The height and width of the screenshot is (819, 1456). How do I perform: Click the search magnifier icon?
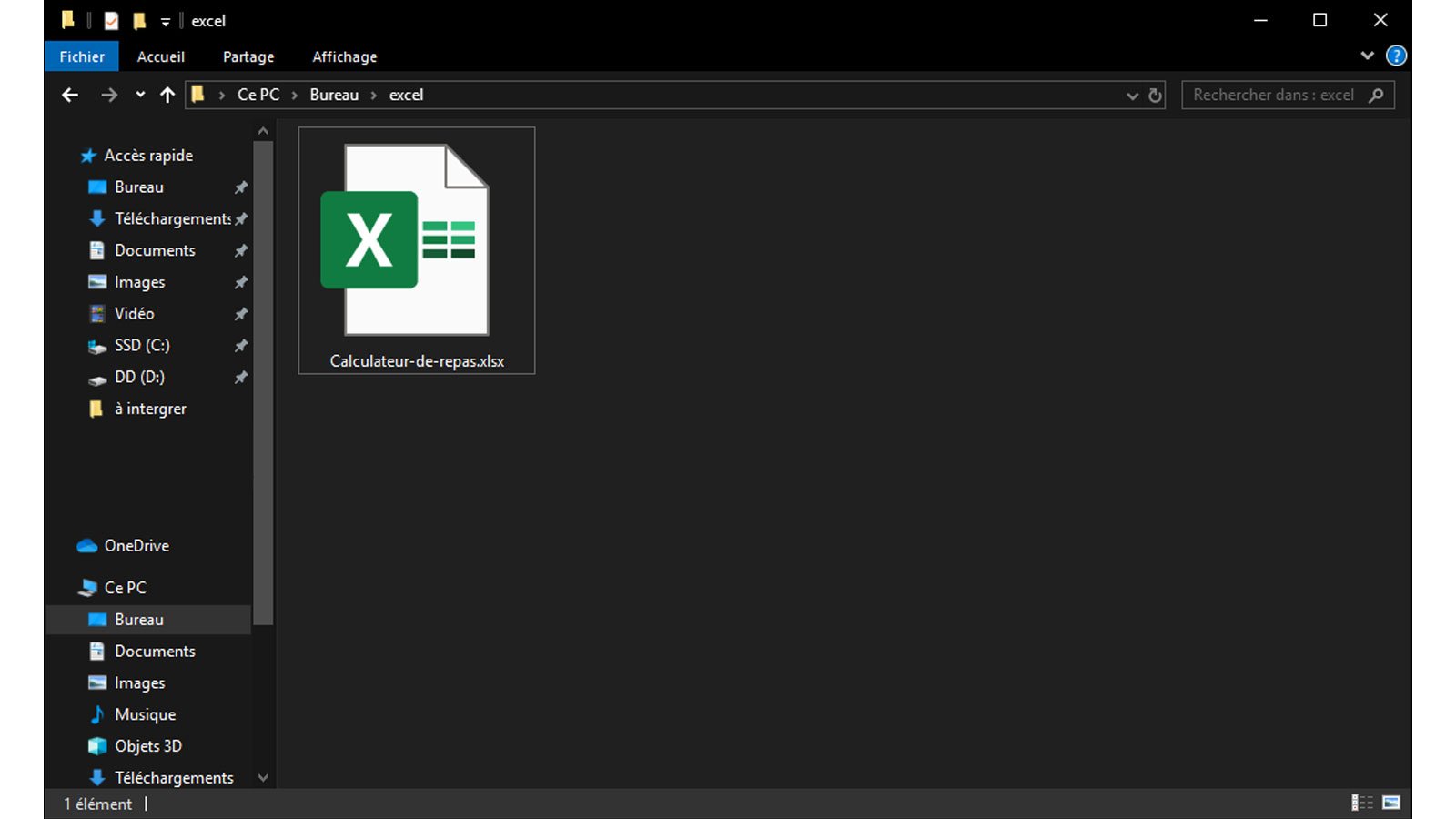[x=1377, y=95]
